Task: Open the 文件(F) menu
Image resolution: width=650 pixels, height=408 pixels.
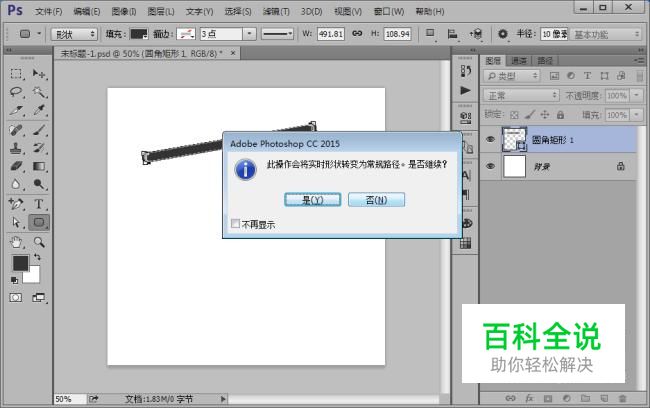Action: [49, 12]
